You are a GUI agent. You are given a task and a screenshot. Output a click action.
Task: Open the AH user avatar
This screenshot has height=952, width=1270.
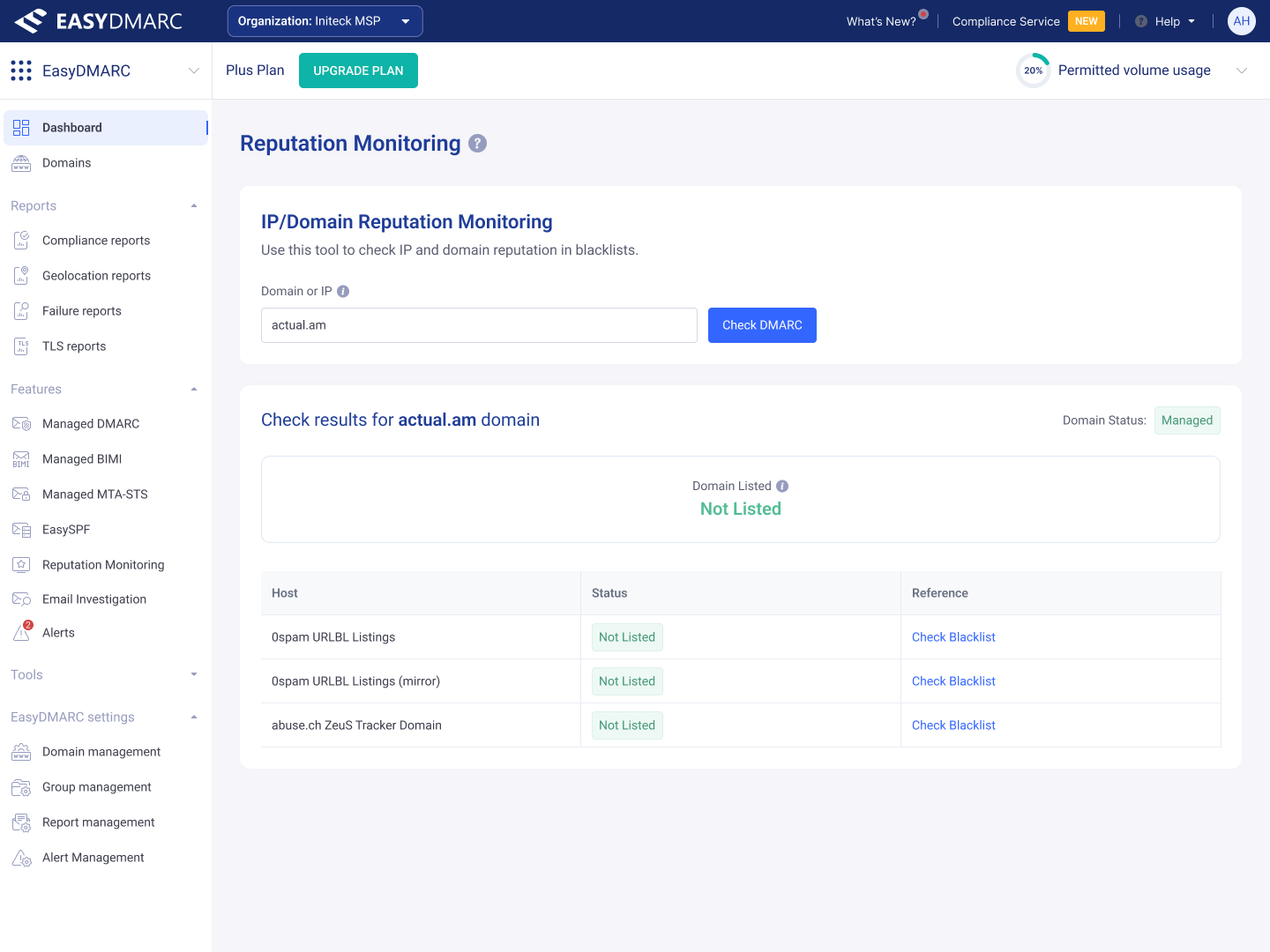pyautogui.click(x=1242, y=21)
